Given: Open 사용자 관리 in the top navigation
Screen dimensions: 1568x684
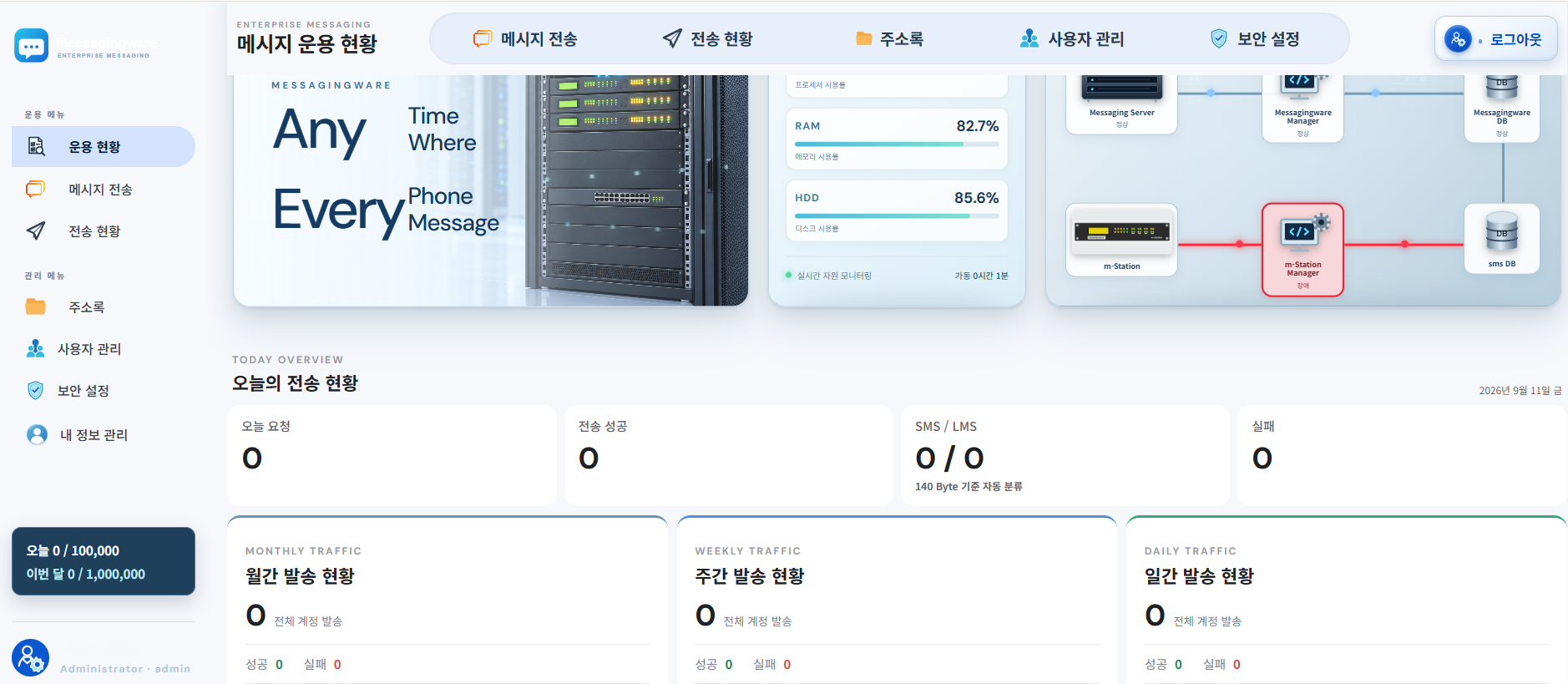Looking at the screenshot, I should coord(1072,39).
